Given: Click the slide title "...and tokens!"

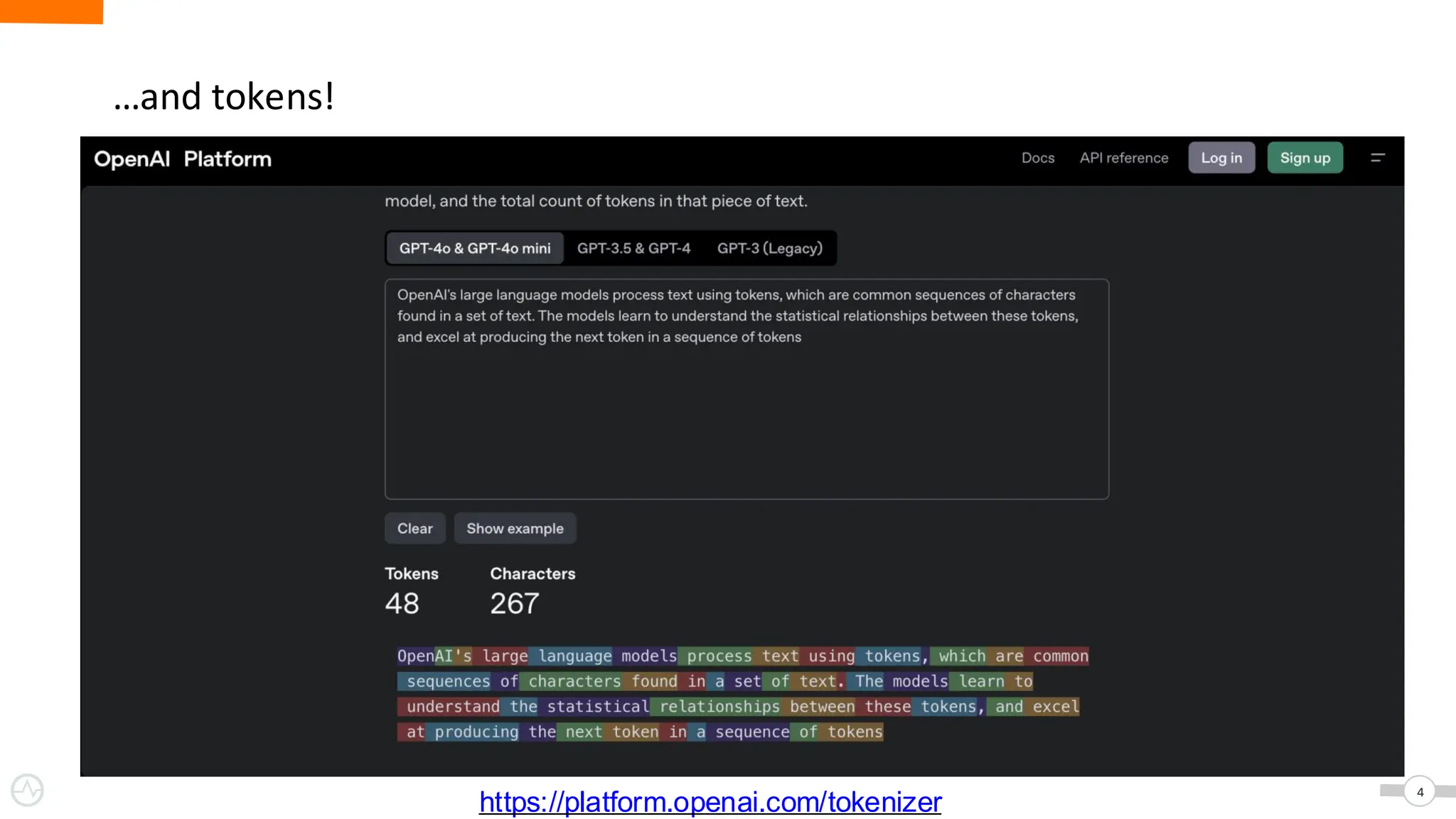Looking at the screenshot, I should click(224, 96).
